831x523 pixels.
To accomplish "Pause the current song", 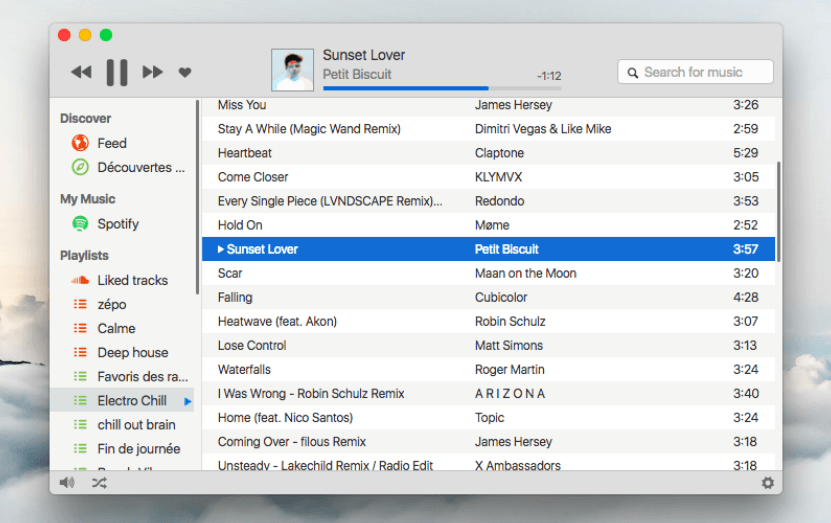I will (117, 72).
